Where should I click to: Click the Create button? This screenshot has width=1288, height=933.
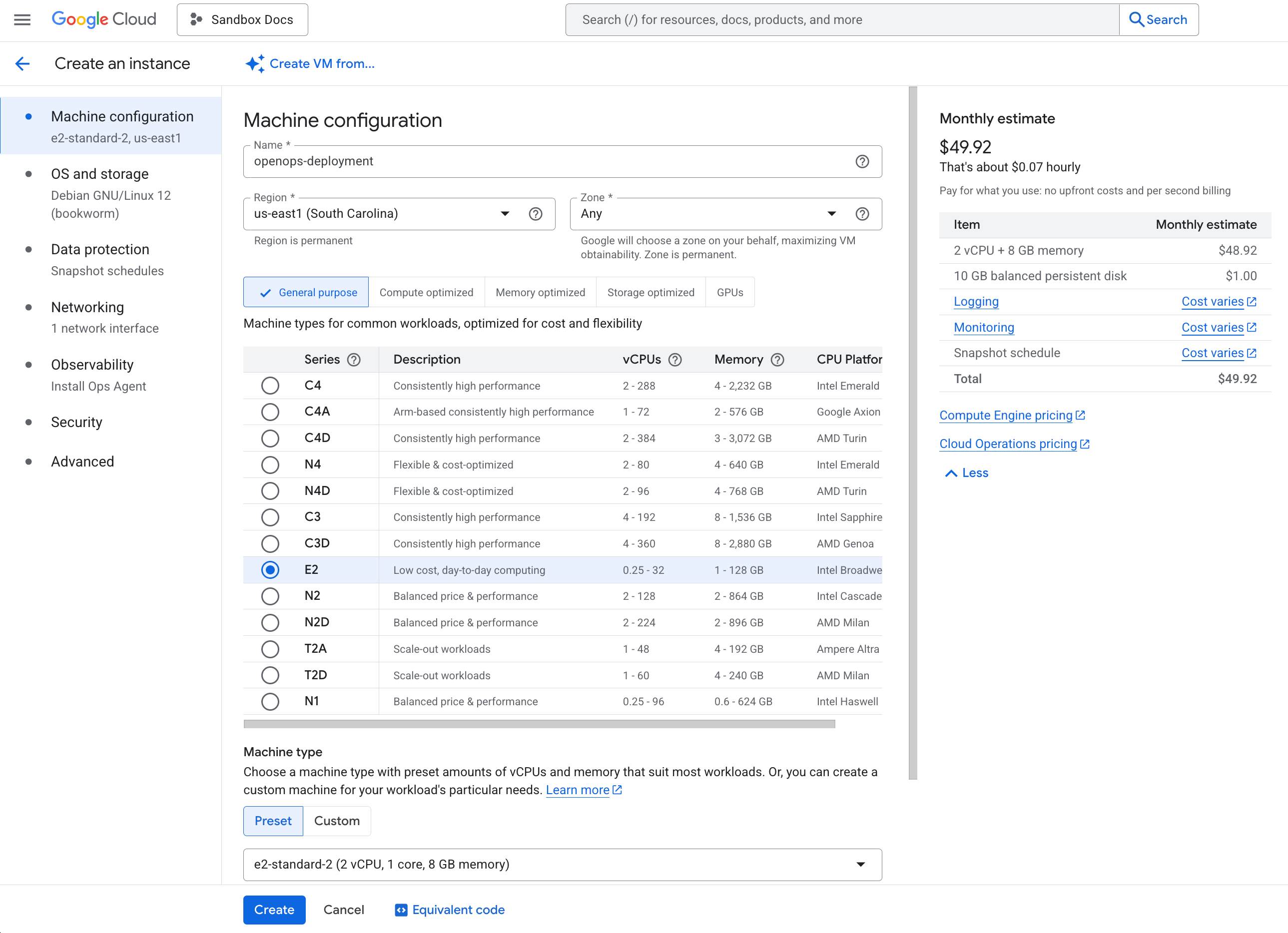[x=274, y=909]
